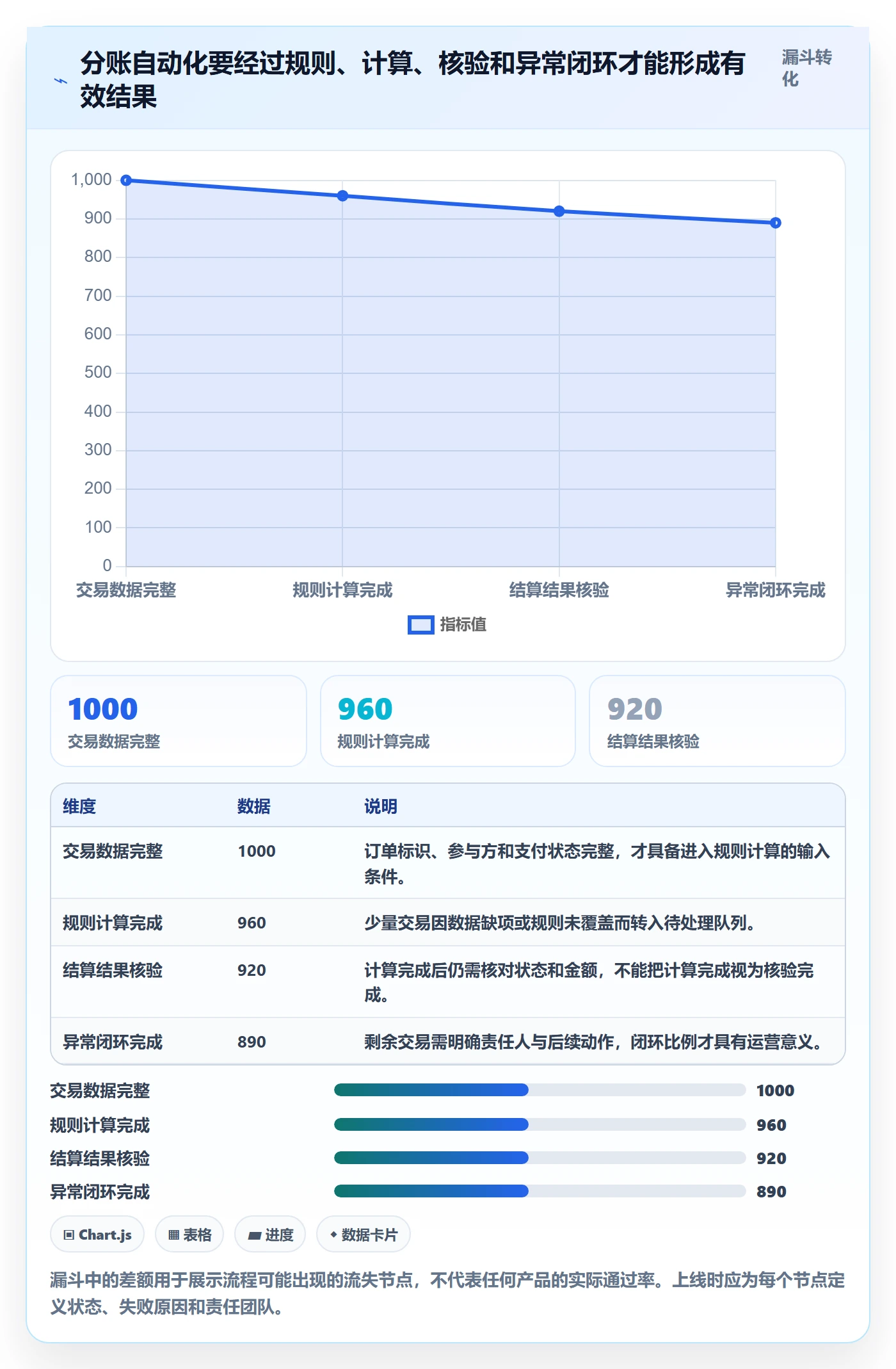The image size is (896, 1369).
Task: Click description starting 剩余交易需明确责任人
Action: pyautogui.click(x=593, y=1042)
